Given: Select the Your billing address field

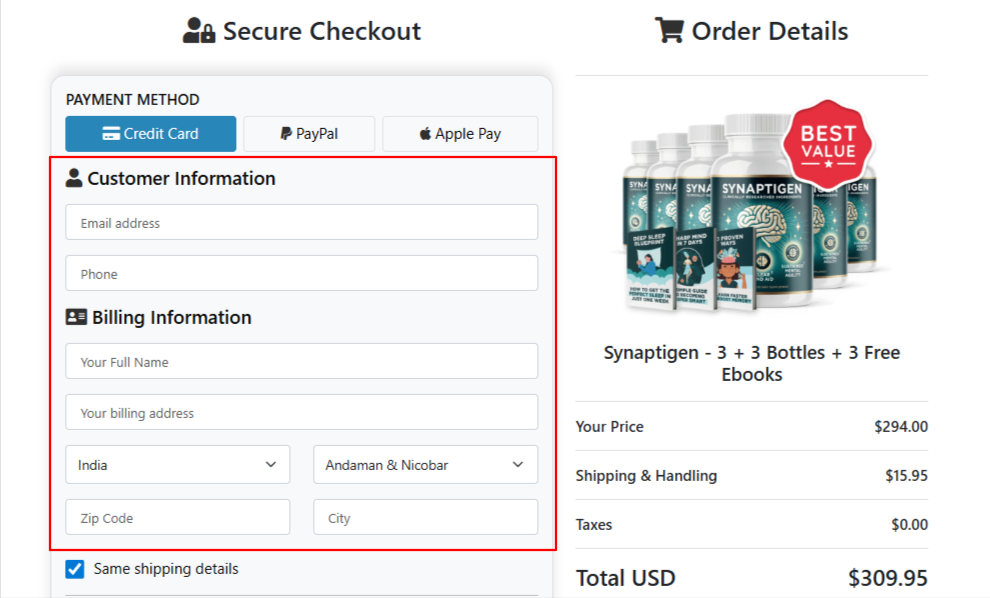Looking at the screenshot, I should pyautogui.click(x=301, y=413).
